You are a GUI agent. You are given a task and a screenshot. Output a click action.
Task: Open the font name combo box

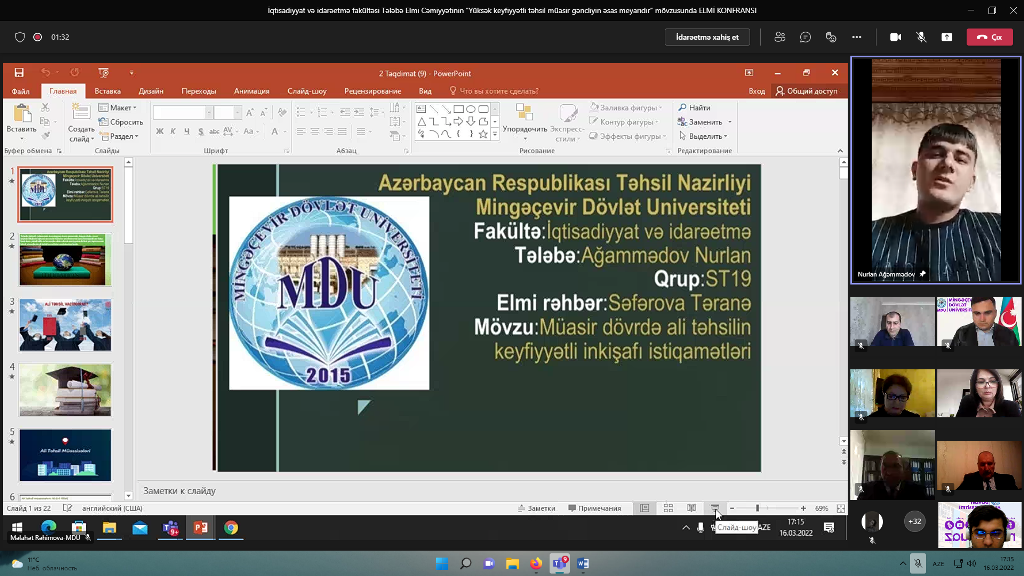coord(183,112)
